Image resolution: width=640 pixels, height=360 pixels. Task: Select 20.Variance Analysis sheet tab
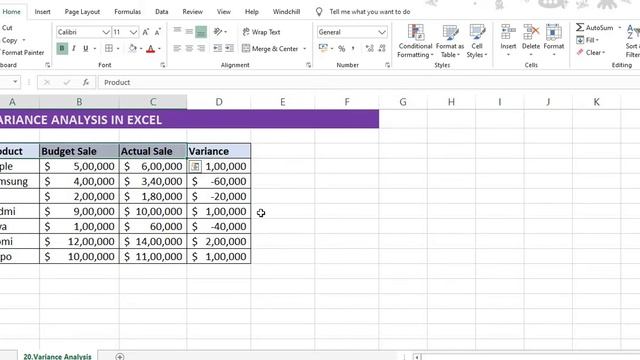[x=58, y=356]
